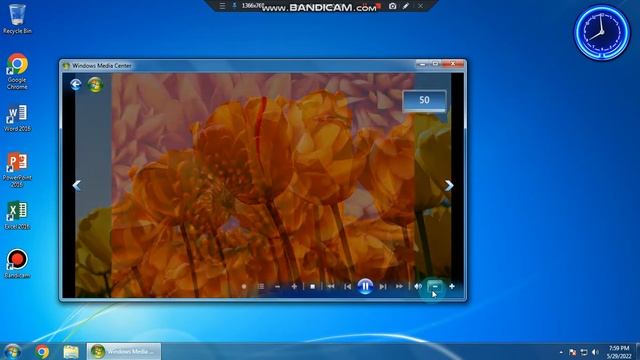Click the Windows Media Center taskbar button
640x360 pixels.
[124, 351]
